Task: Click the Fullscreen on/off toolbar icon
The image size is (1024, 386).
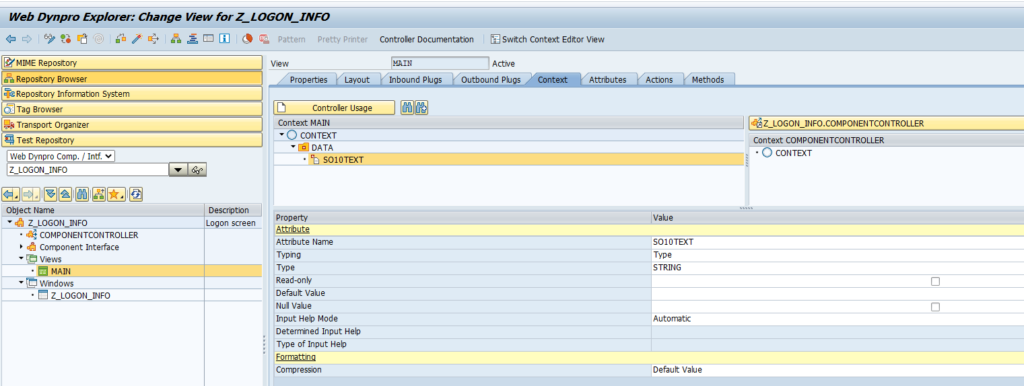Action: [x=208, y=39]
